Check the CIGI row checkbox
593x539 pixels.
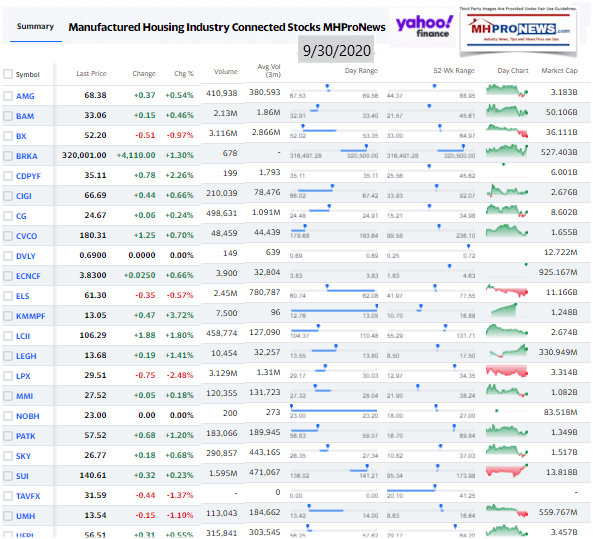[x=8, y=196]
